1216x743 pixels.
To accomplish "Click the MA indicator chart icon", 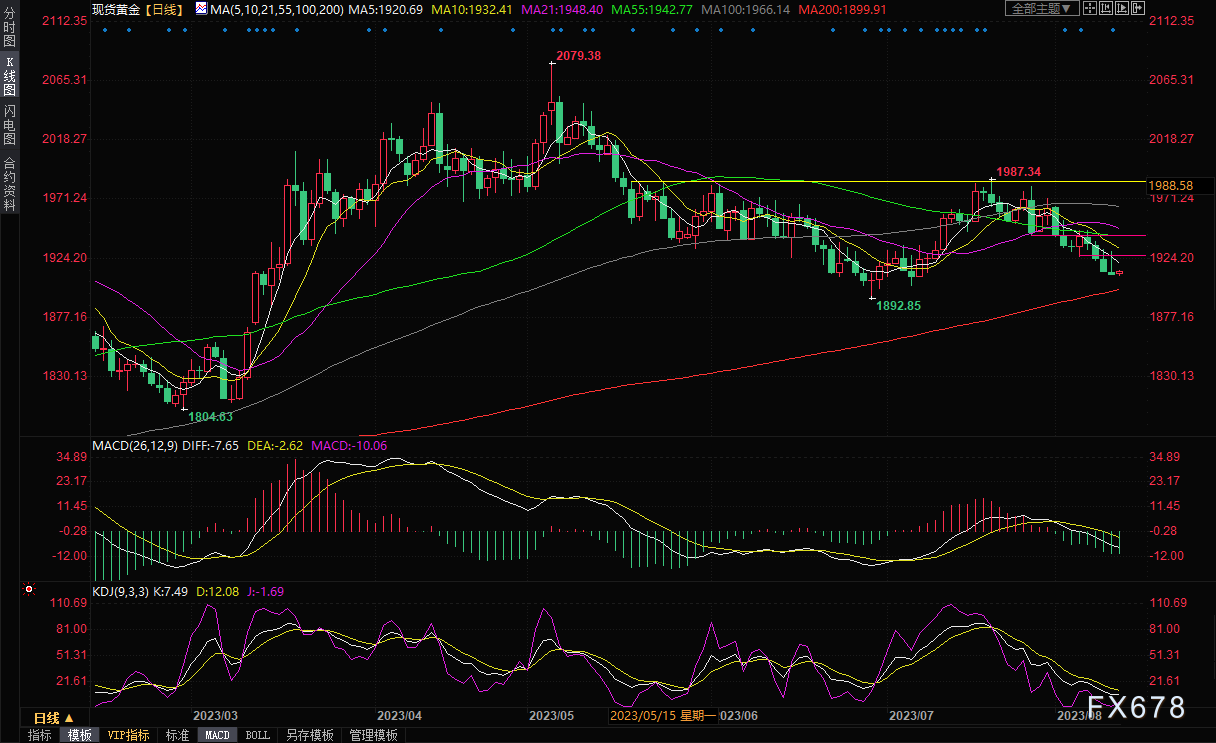I will point(202,8).
